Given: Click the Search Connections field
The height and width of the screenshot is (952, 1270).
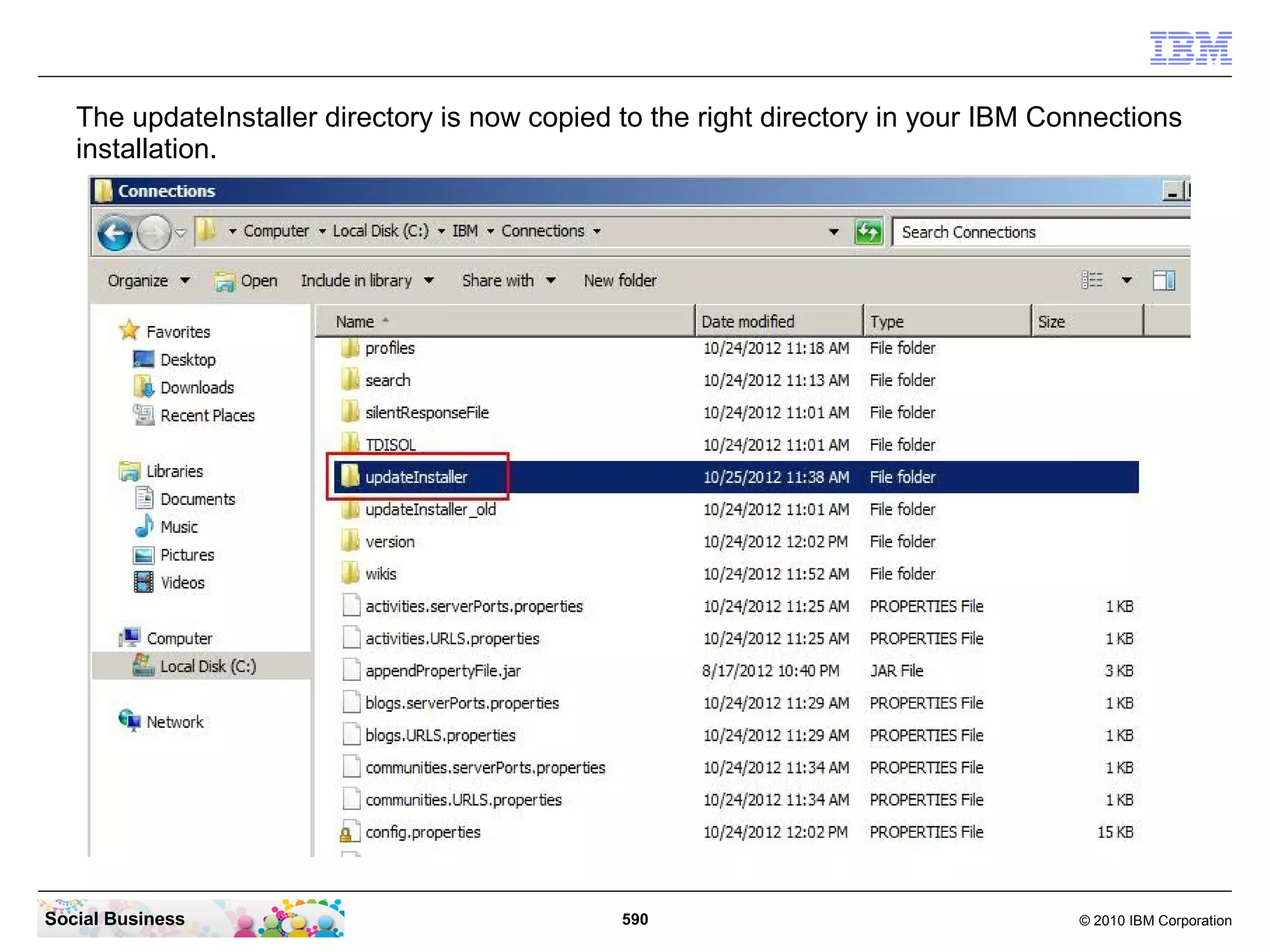Looking at the screenshot, I should [x=1042, y=232].
